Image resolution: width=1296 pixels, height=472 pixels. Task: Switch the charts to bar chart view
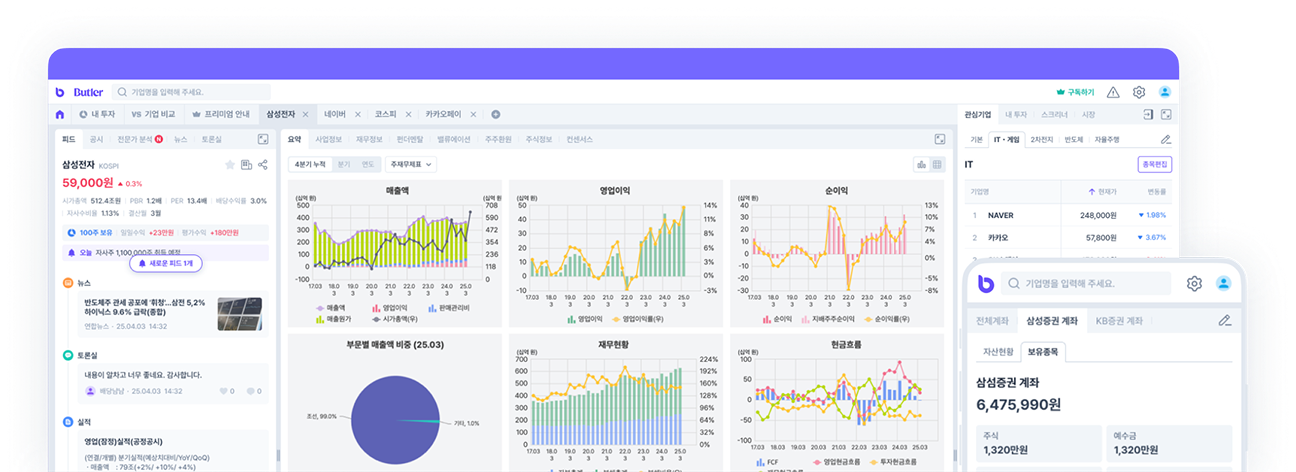(x=921, y=164)
